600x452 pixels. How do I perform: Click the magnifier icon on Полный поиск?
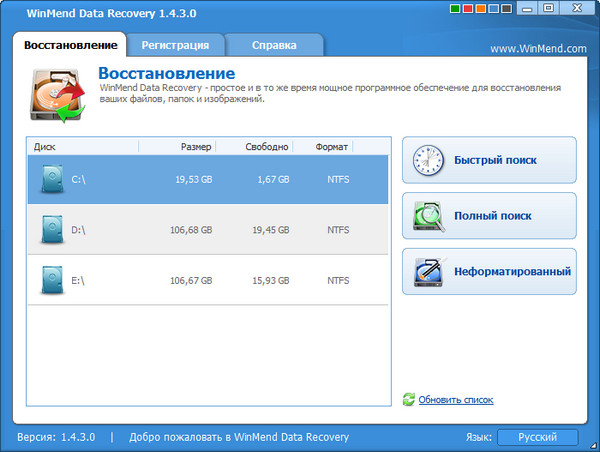click(x=428, y=215)
